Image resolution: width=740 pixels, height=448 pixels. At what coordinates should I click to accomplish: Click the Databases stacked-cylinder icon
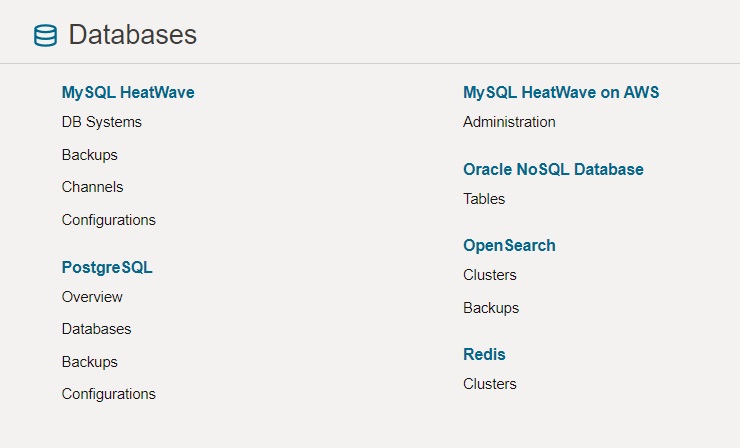pyautogui.click(x=45, y=35)
